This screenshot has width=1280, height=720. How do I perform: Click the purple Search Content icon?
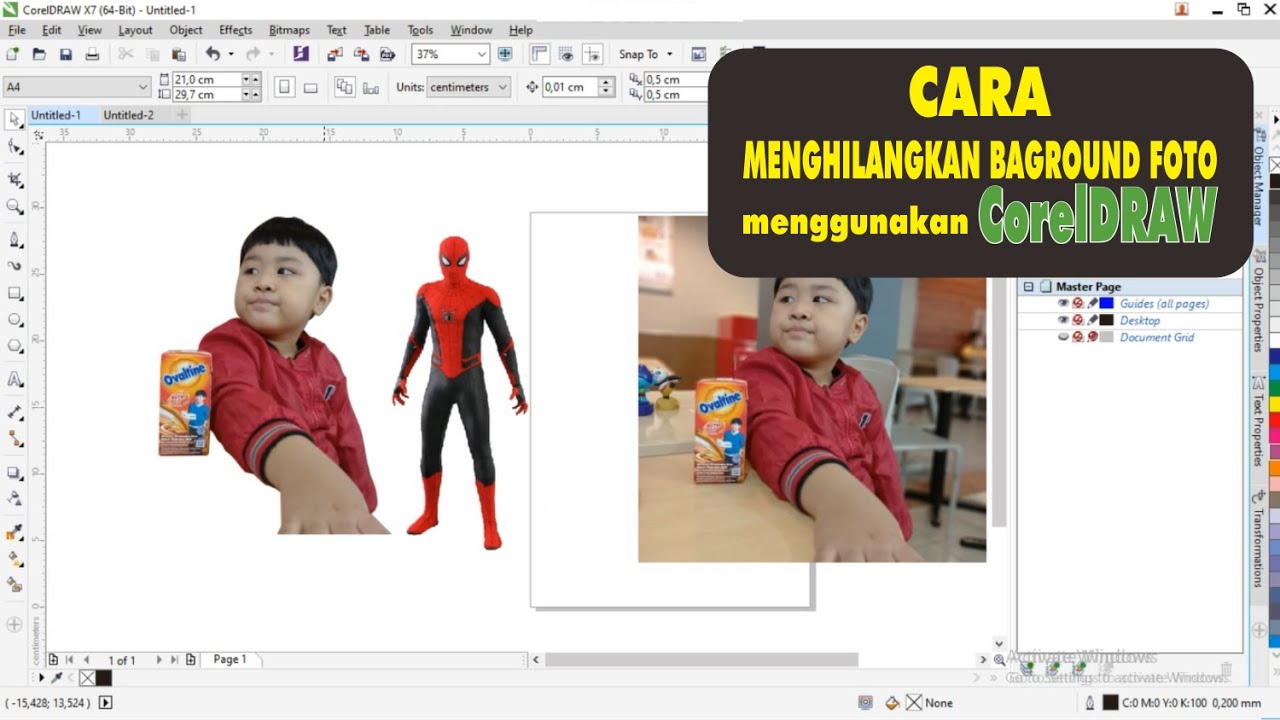[x=301, y=54]
